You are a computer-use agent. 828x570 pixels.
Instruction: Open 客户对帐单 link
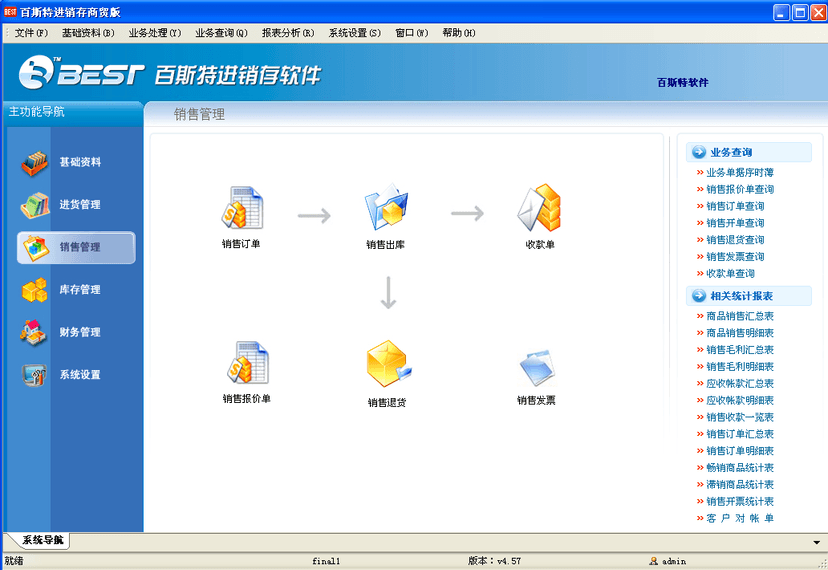[x=740, y=518]
